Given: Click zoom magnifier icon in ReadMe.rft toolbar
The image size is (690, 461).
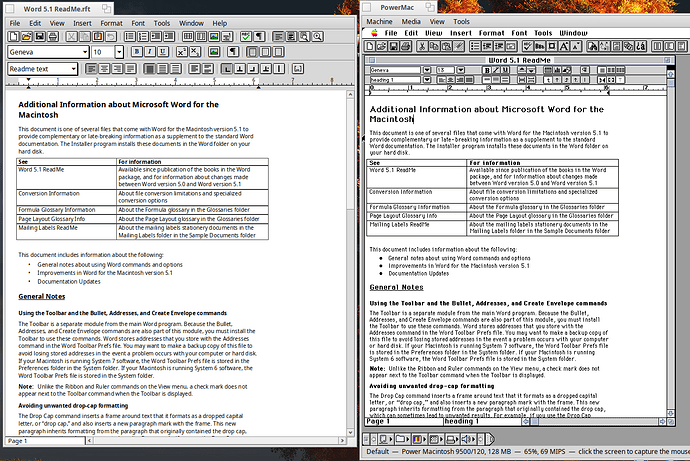Looking at the screenshot, I should 317,37.
